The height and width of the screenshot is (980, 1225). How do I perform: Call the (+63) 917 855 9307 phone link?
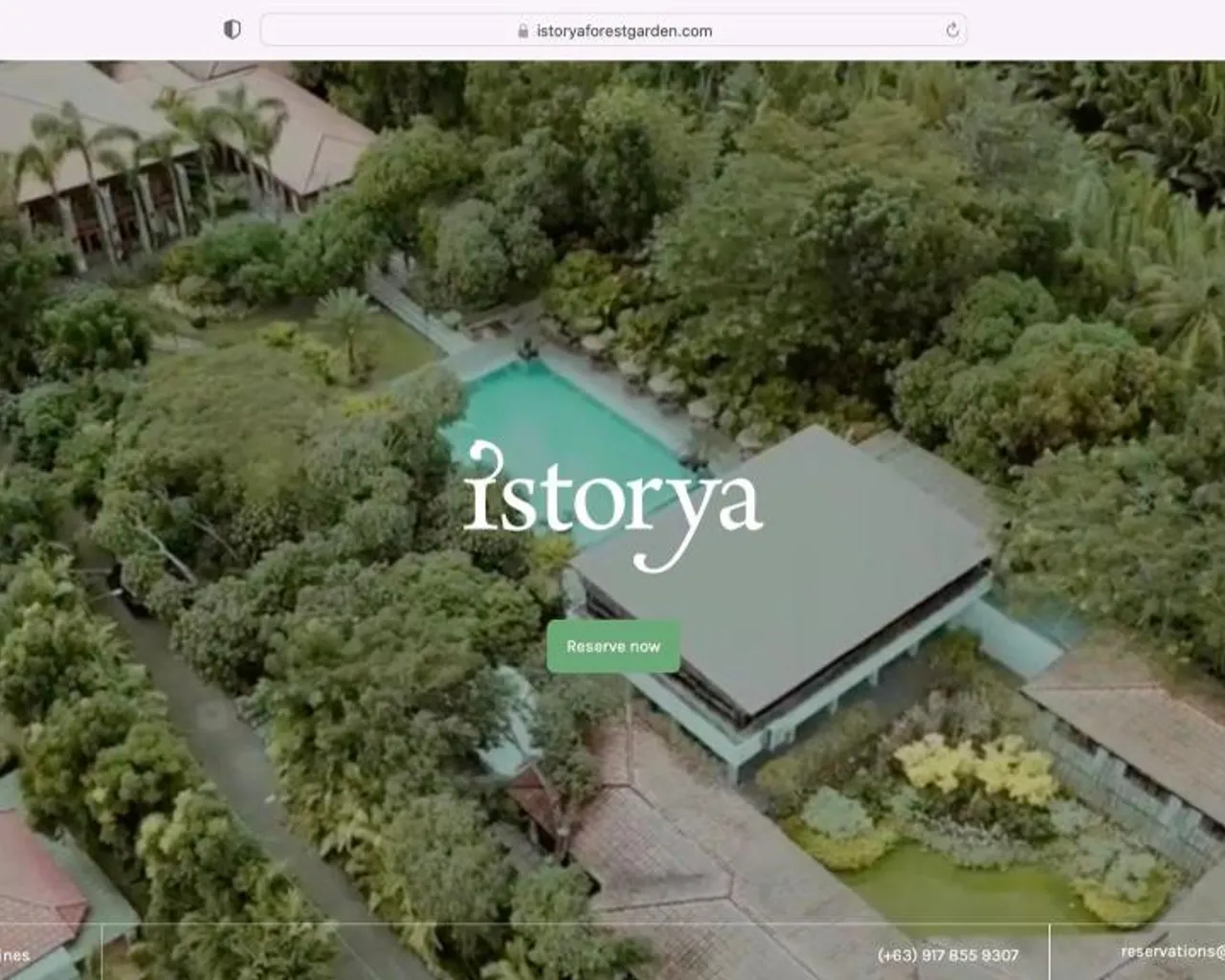point(948,955)
